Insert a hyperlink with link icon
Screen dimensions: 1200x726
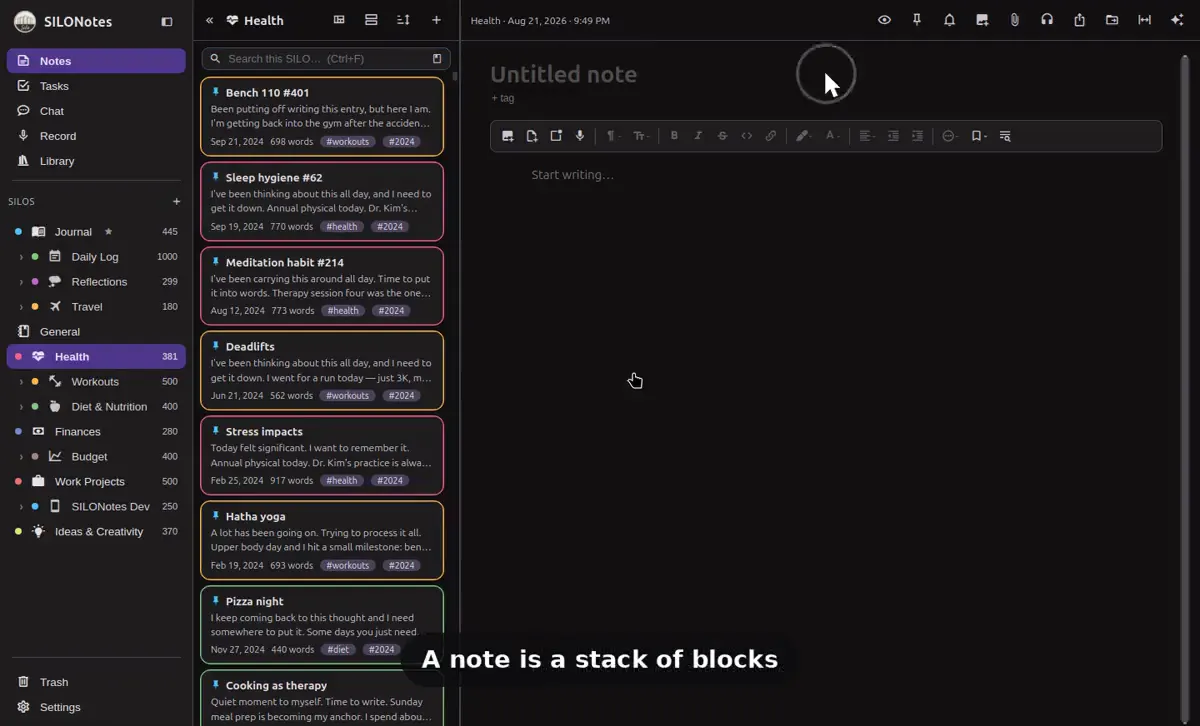[x=771, y=136]
